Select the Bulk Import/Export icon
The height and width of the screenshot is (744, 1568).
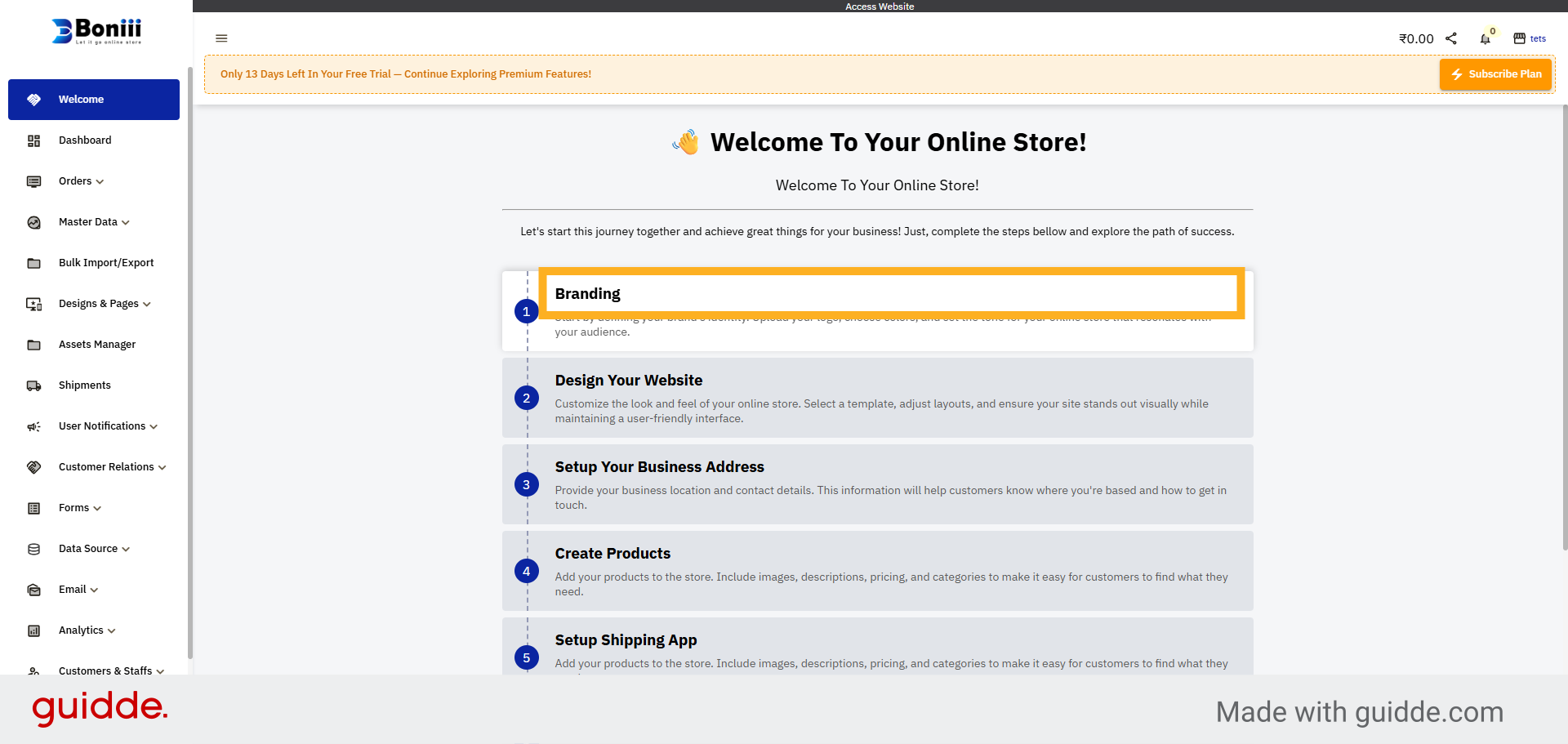coord(33,262)
